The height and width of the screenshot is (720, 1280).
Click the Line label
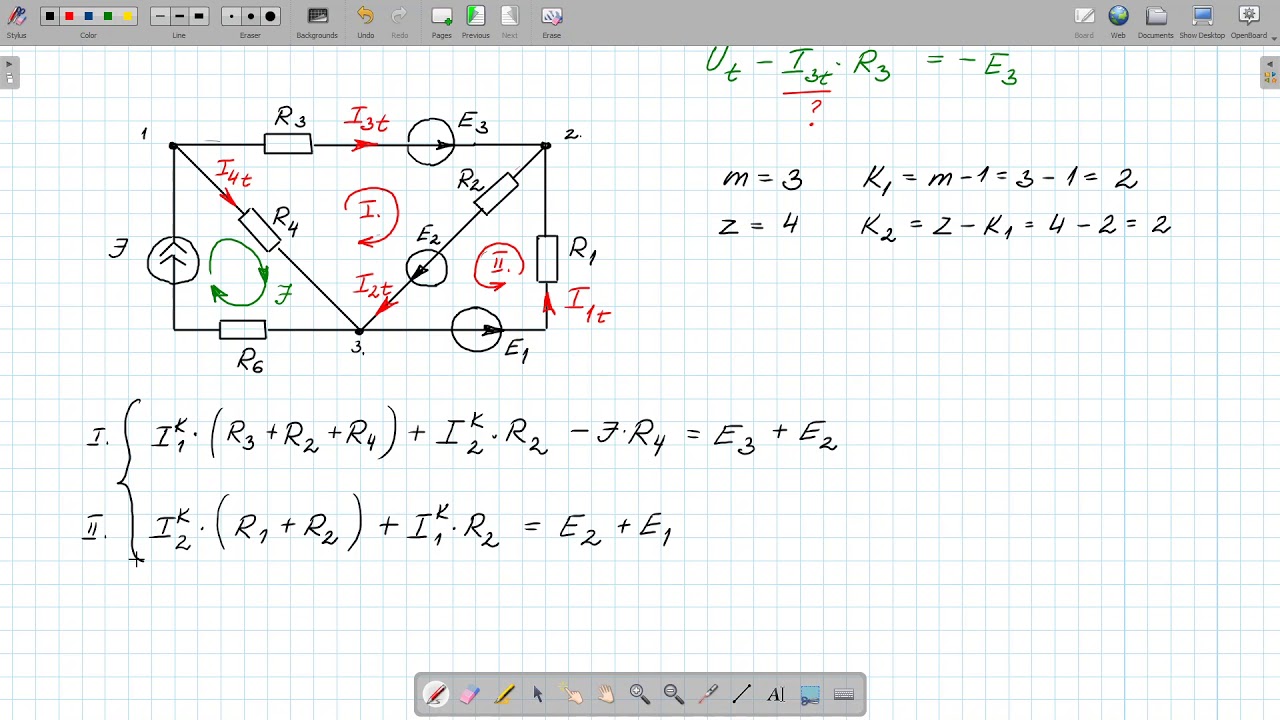pos(179,35)
